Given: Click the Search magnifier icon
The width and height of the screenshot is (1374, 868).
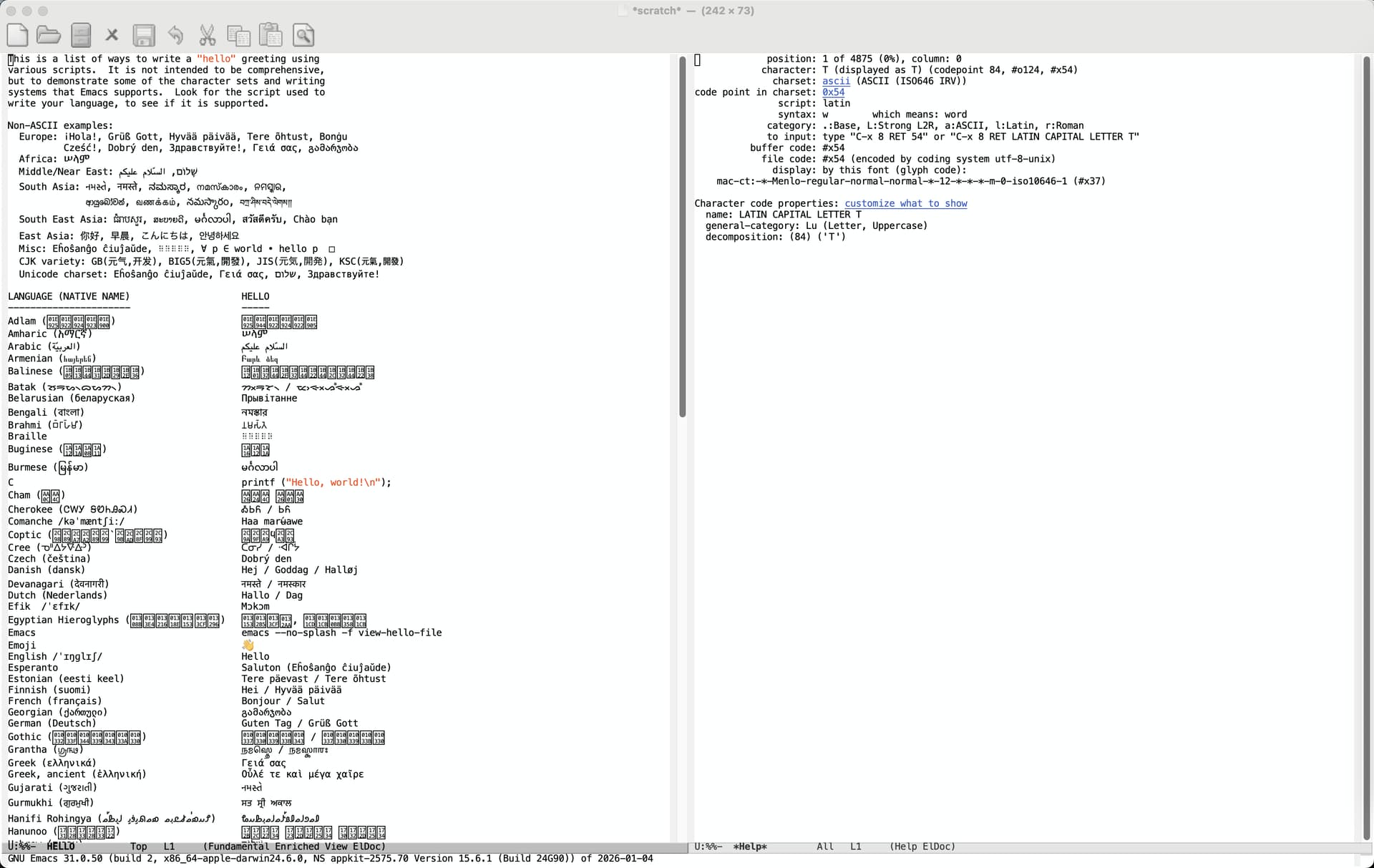Looking at the screenshot, I should click(303, 34).
